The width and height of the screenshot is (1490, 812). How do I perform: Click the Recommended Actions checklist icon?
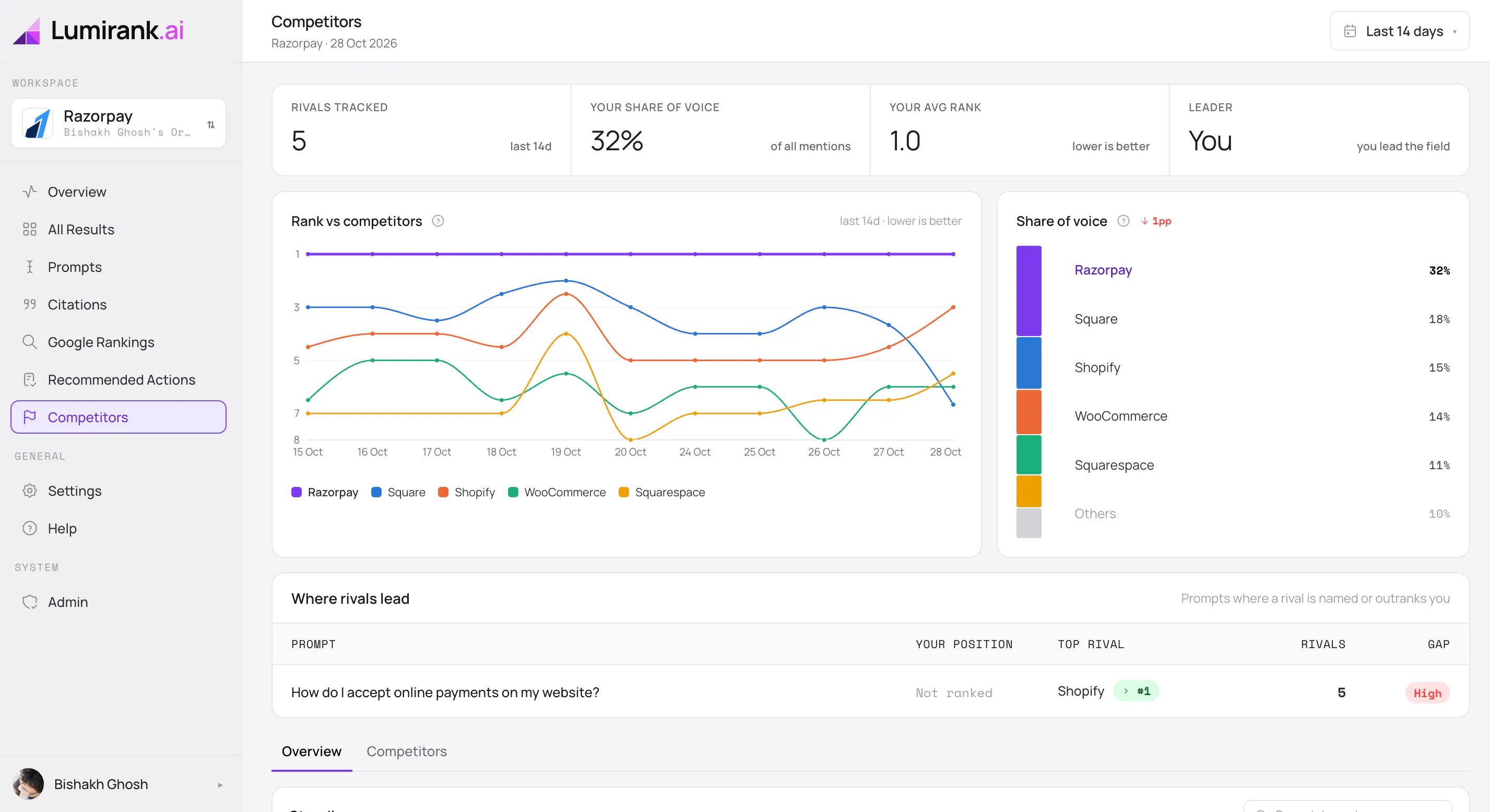click(x=30, y=379)
